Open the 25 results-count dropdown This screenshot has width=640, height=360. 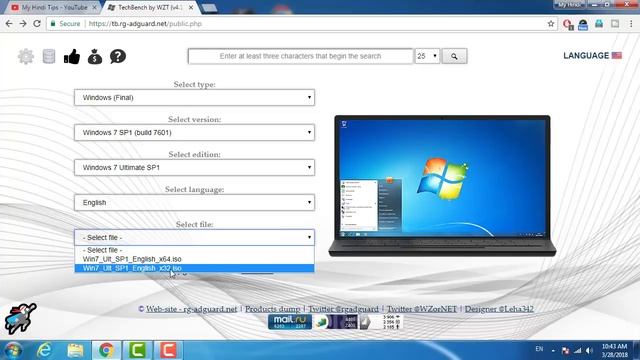point(427,56)
